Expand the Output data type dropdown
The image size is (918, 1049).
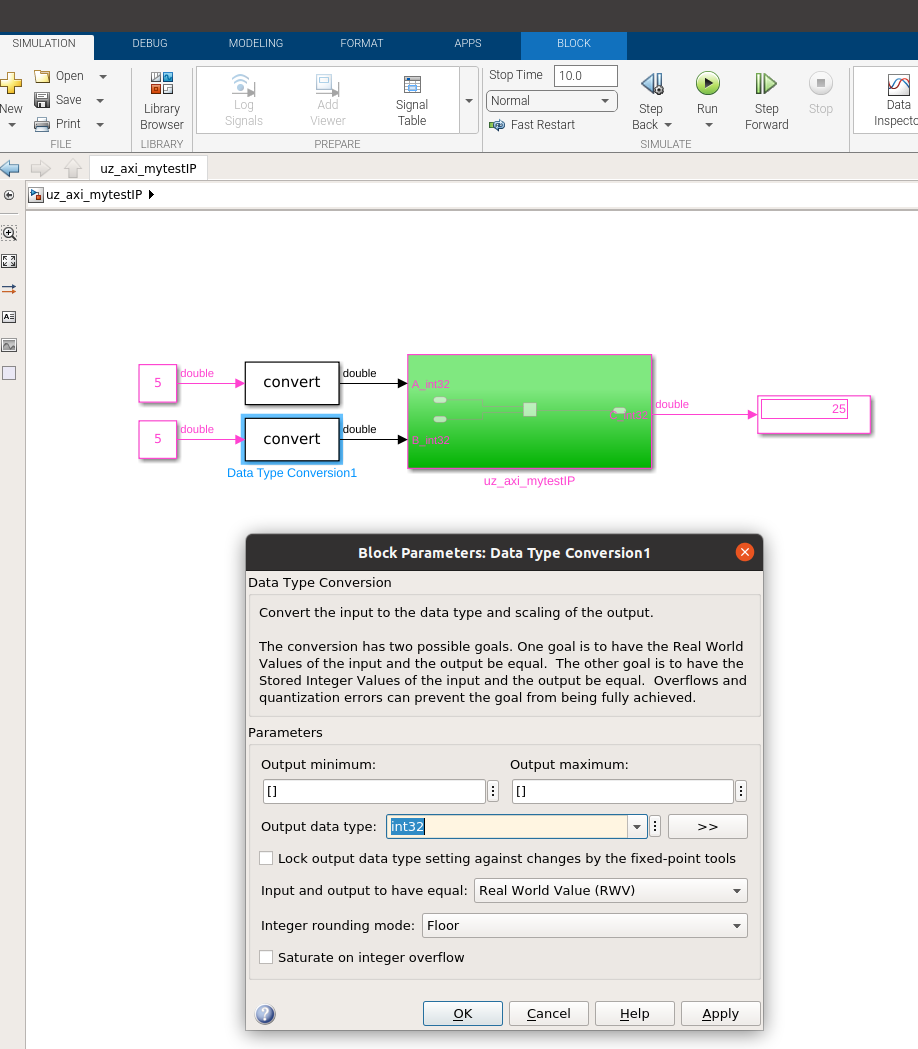637,827
